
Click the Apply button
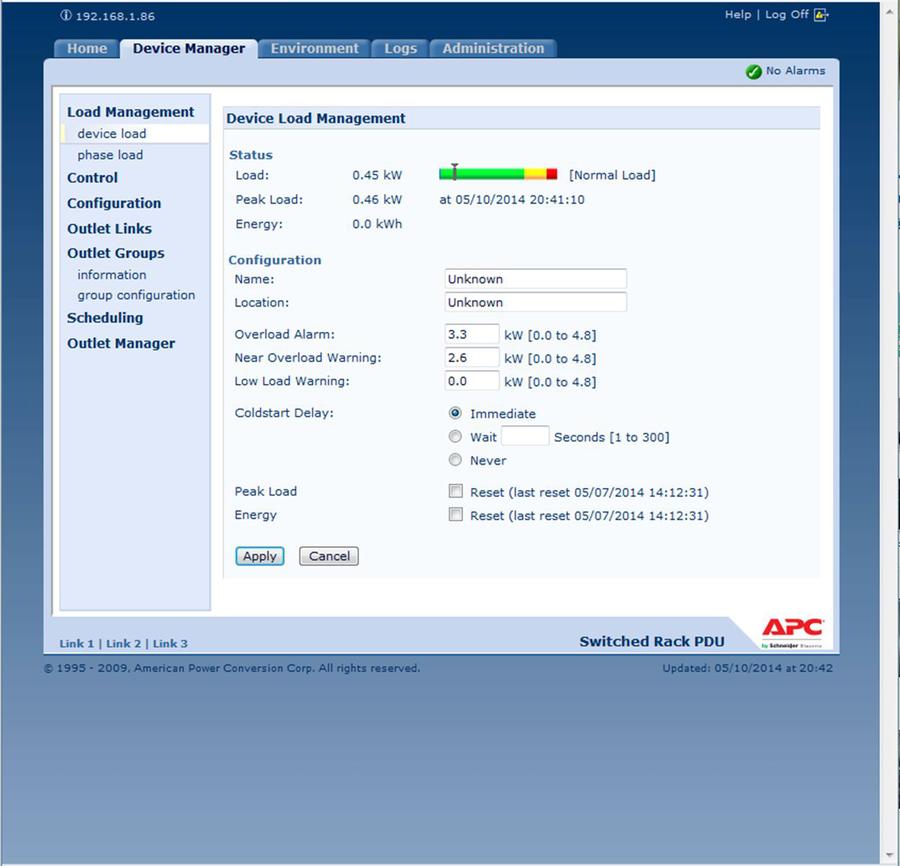(x=259, y=556)
